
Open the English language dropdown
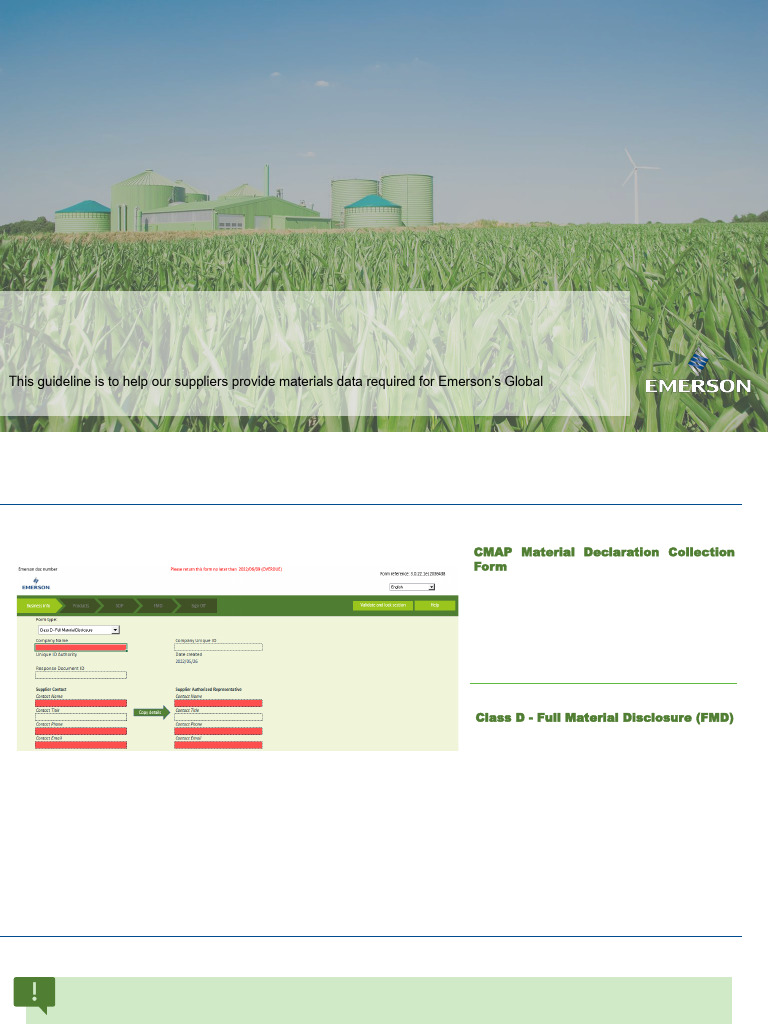412,587
